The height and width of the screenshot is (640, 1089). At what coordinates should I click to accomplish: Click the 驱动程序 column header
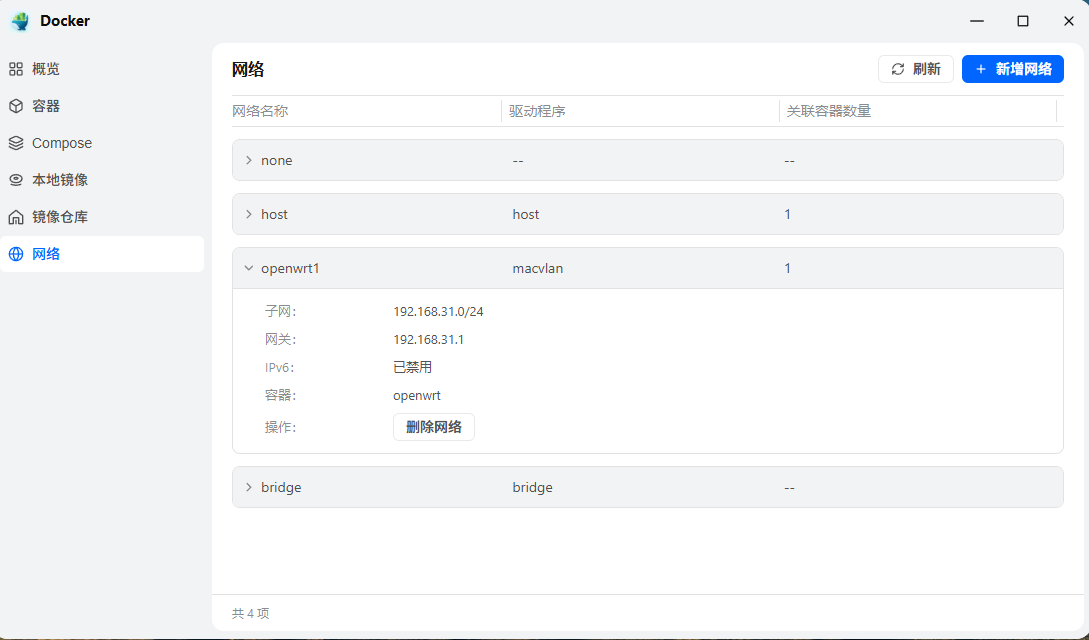pyautogui.click(x=537, y=111)
